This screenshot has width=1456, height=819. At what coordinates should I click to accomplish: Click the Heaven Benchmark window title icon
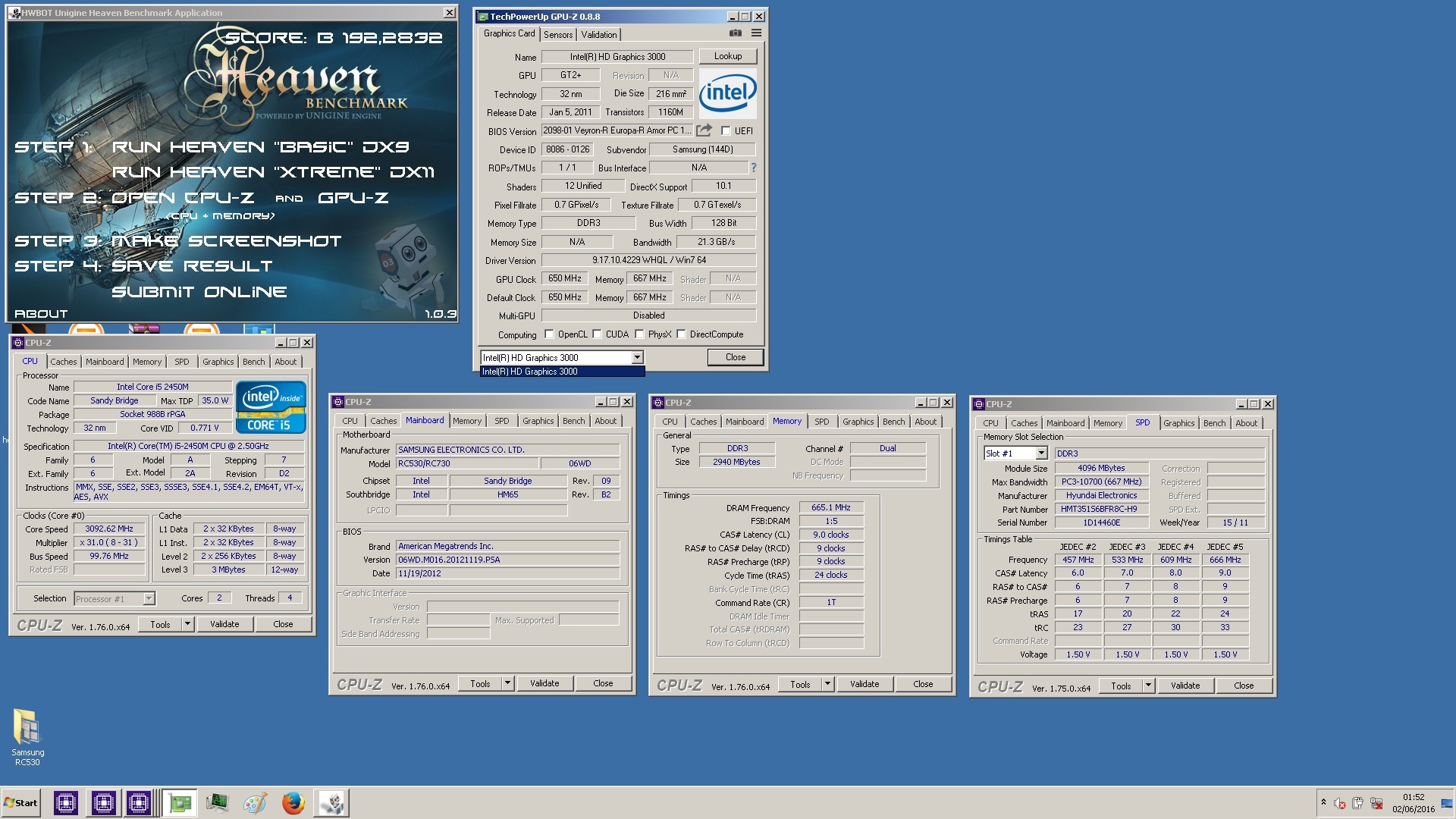(15, 13)
